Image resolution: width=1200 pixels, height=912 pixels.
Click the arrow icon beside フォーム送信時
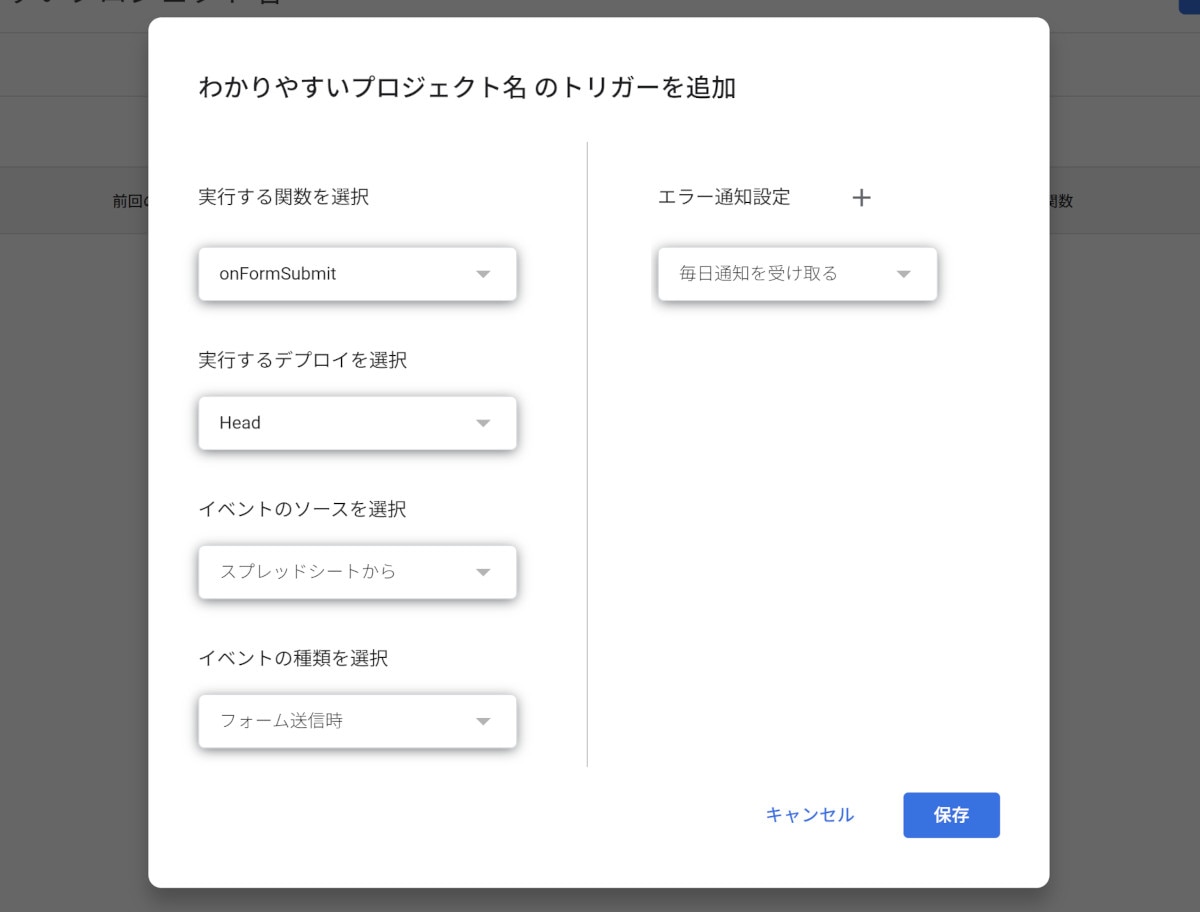click(x=483, y=721)
